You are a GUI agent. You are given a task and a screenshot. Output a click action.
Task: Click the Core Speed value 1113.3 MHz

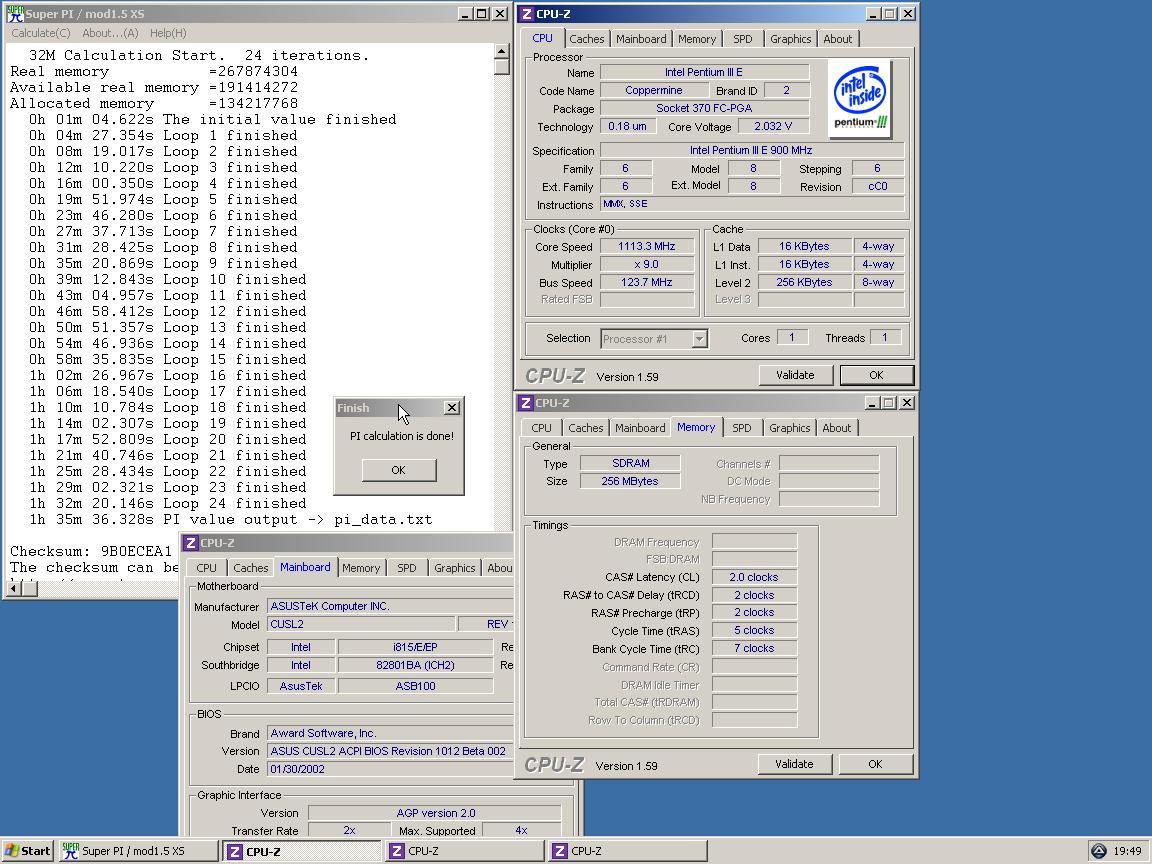647,246
